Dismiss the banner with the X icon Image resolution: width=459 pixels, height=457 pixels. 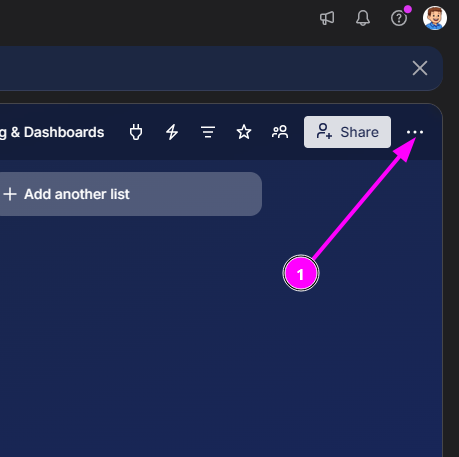420,68
